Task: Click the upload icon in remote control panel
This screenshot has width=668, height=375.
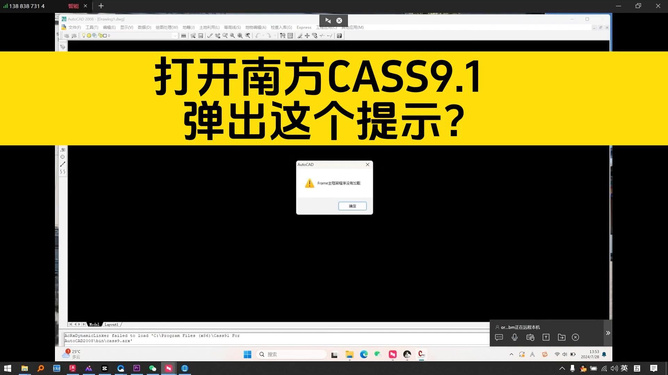Action: tap(546, 337)
